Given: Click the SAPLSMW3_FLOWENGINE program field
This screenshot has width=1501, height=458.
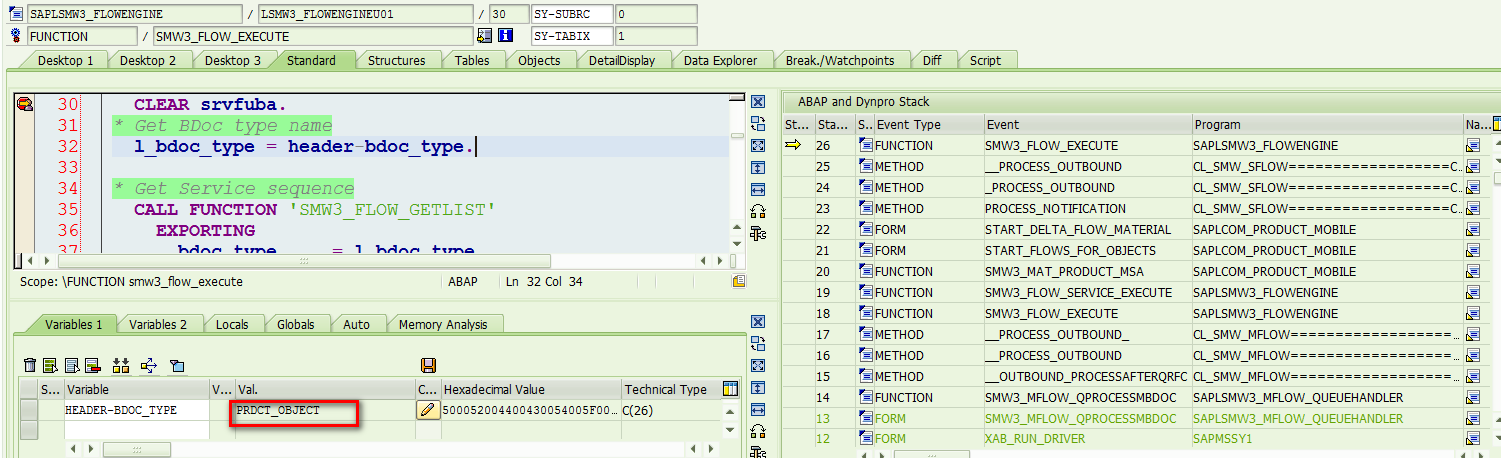Looking at the screenshot, I should coord(135,14).
